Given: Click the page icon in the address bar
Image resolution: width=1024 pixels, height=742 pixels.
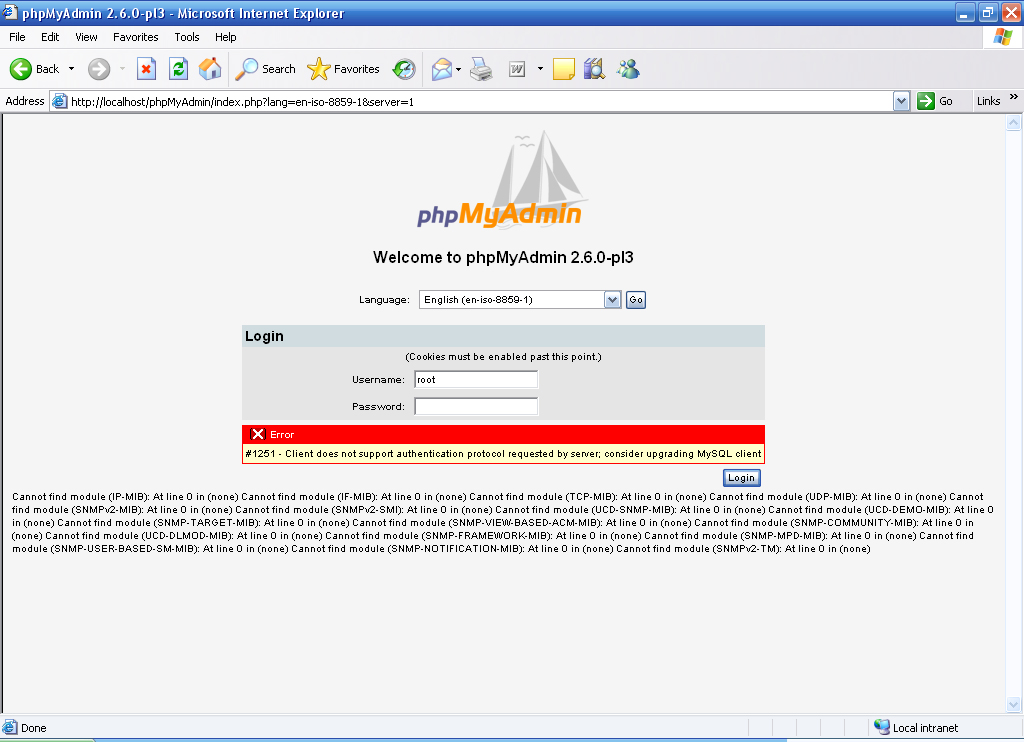Looking at the screenshot, I should coord(59,101).
